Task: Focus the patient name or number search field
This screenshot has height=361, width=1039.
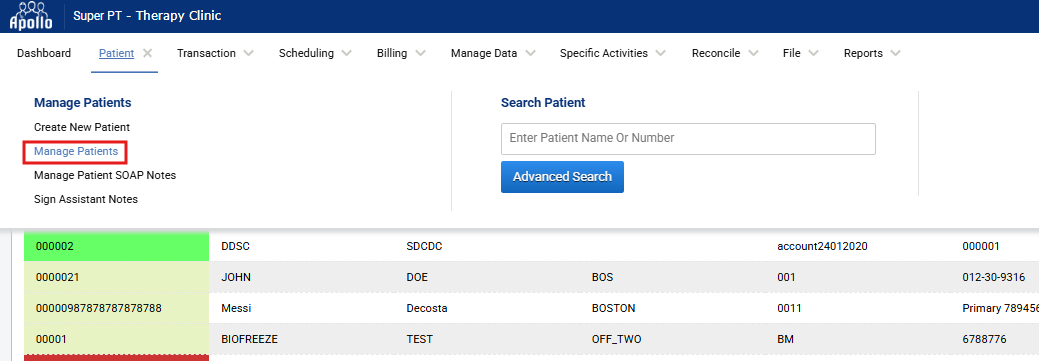Action: 688,138
